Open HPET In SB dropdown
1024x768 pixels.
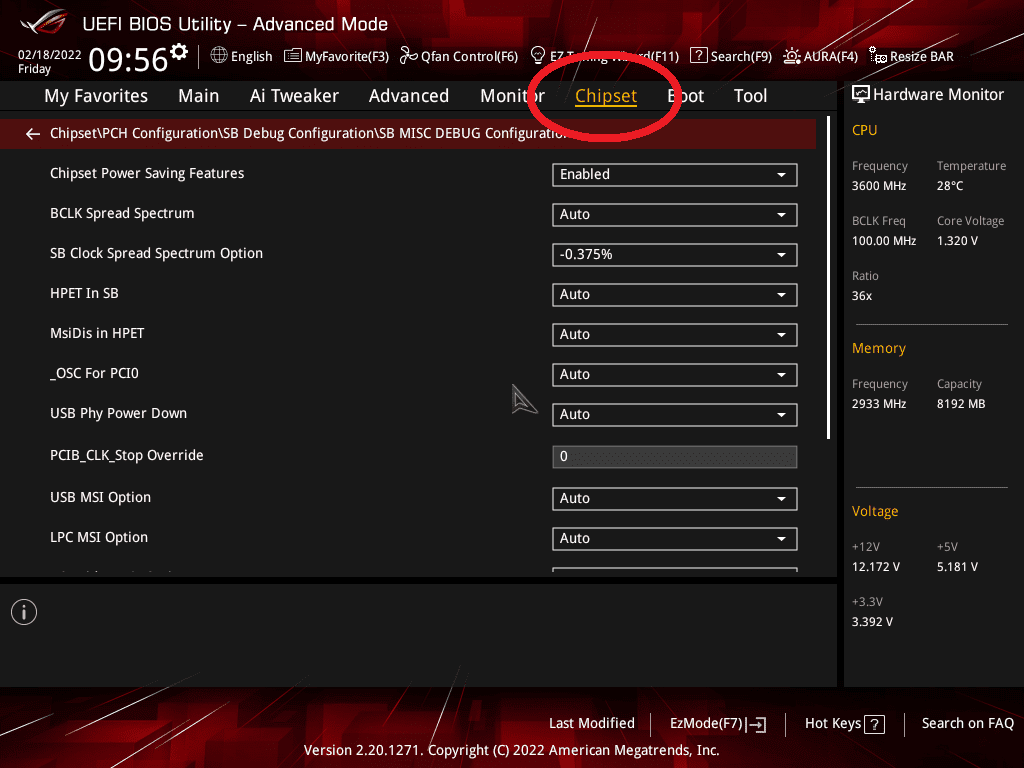coord(675,295)
